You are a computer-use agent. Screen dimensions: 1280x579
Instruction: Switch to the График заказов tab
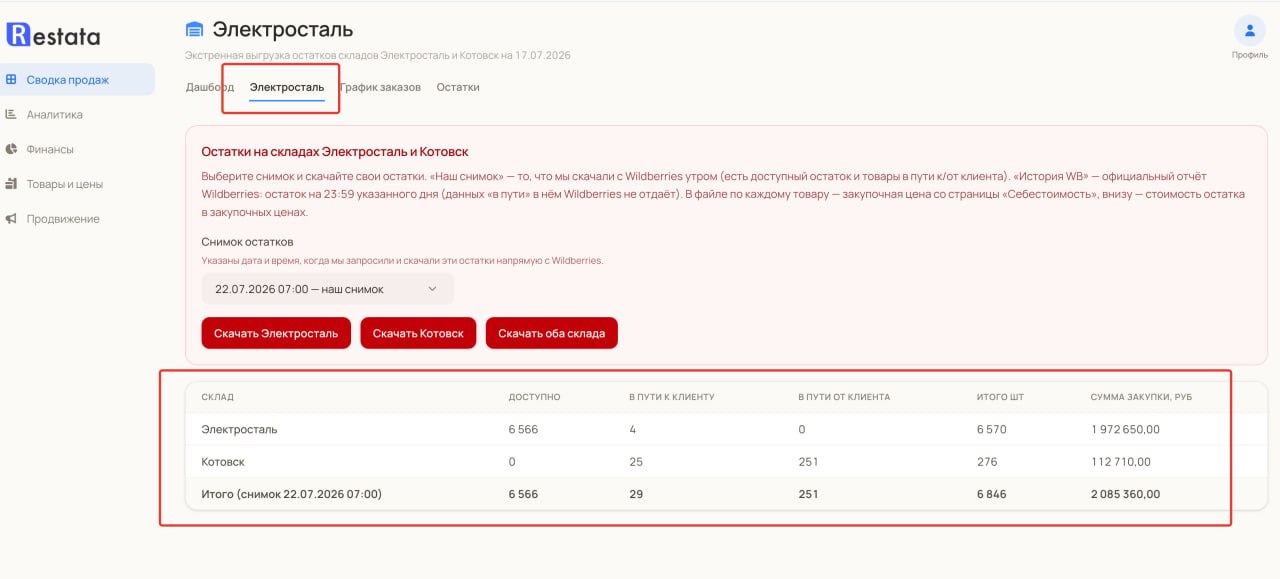coord(380,87)
